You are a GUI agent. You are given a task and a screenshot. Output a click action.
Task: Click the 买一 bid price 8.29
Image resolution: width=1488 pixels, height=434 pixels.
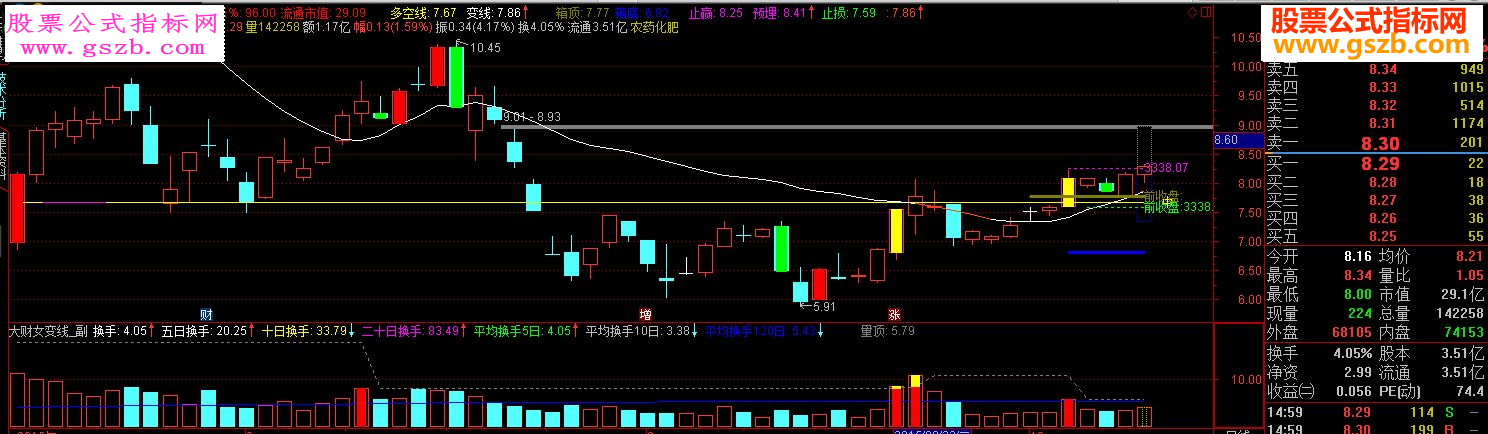pos(1378,163)
